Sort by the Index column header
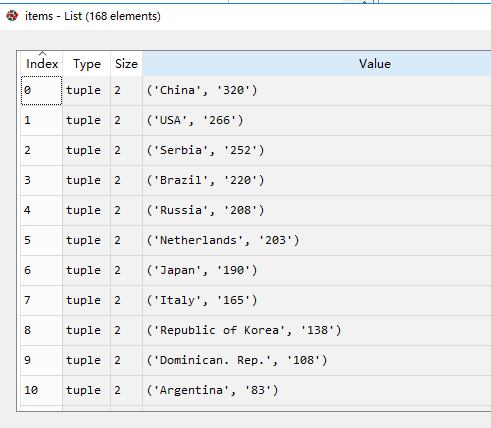Screen dimensions: 491x428 coord(42,64)
